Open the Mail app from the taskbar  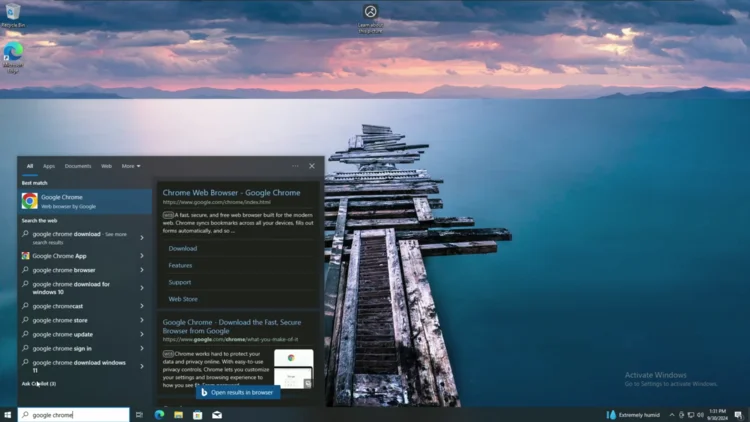217,415
